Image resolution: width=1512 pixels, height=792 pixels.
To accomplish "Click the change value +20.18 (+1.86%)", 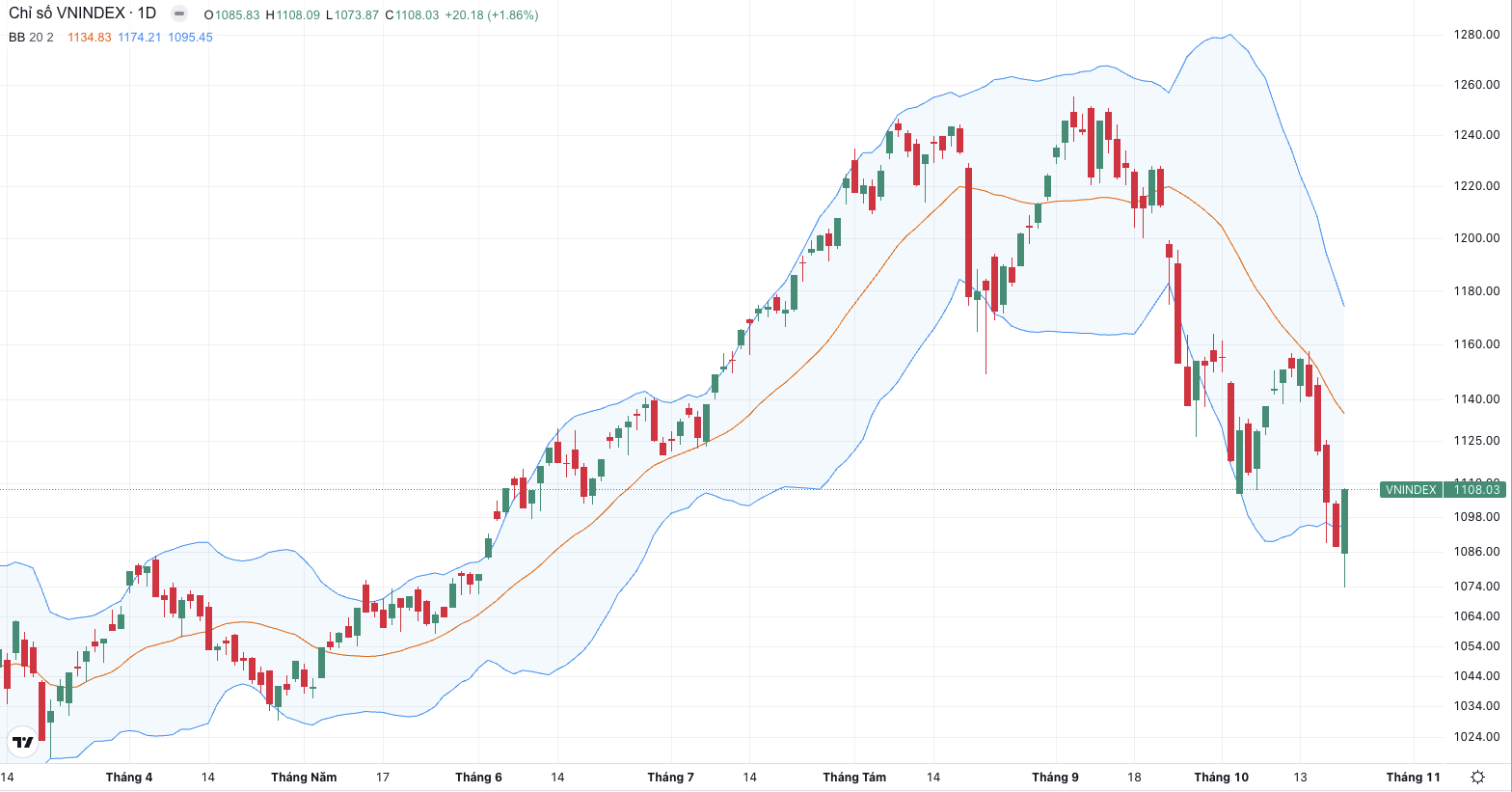I will (492, 15).
